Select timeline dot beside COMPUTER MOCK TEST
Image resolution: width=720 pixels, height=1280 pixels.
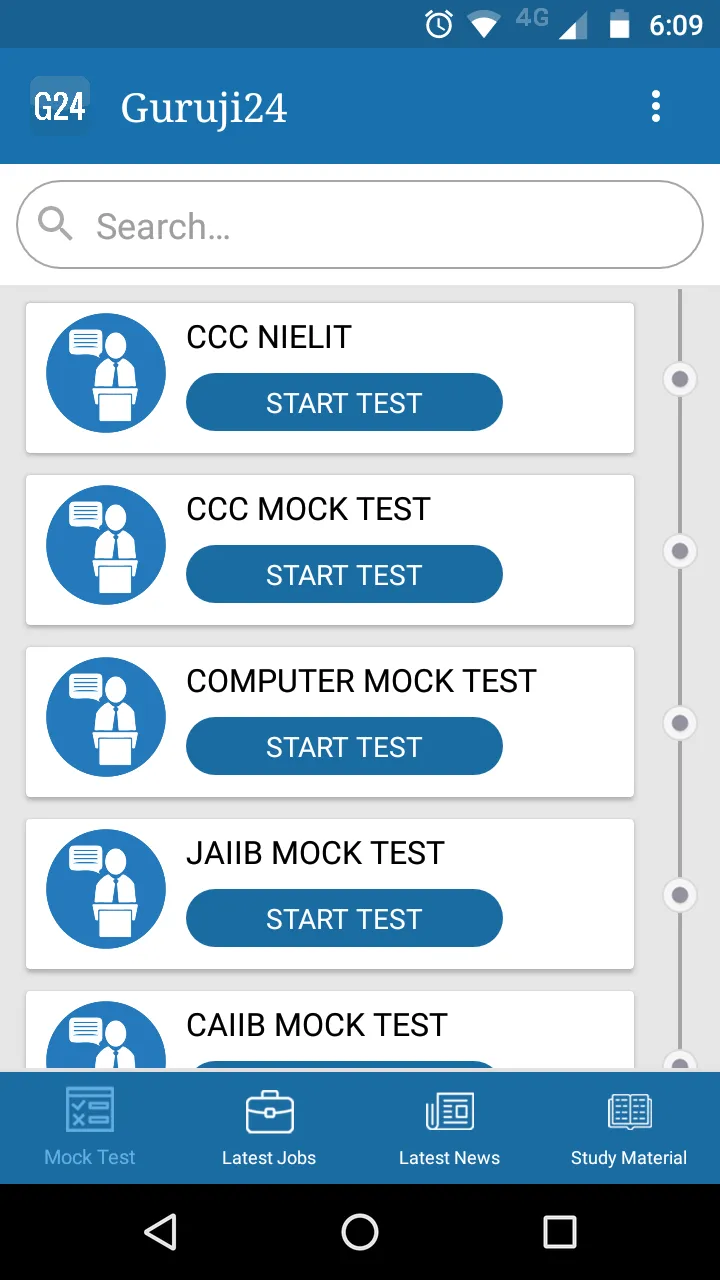point(680,723)
